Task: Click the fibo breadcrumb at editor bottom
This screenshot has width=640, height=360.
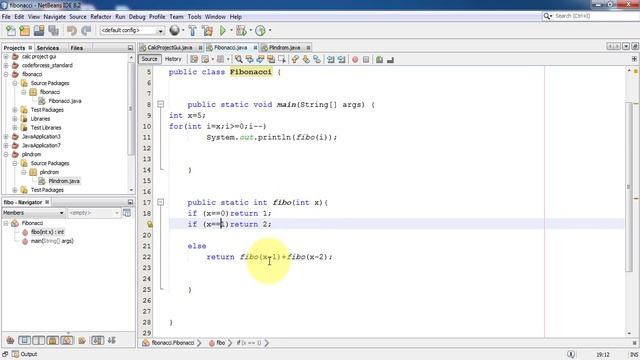Action: [217, 343]
